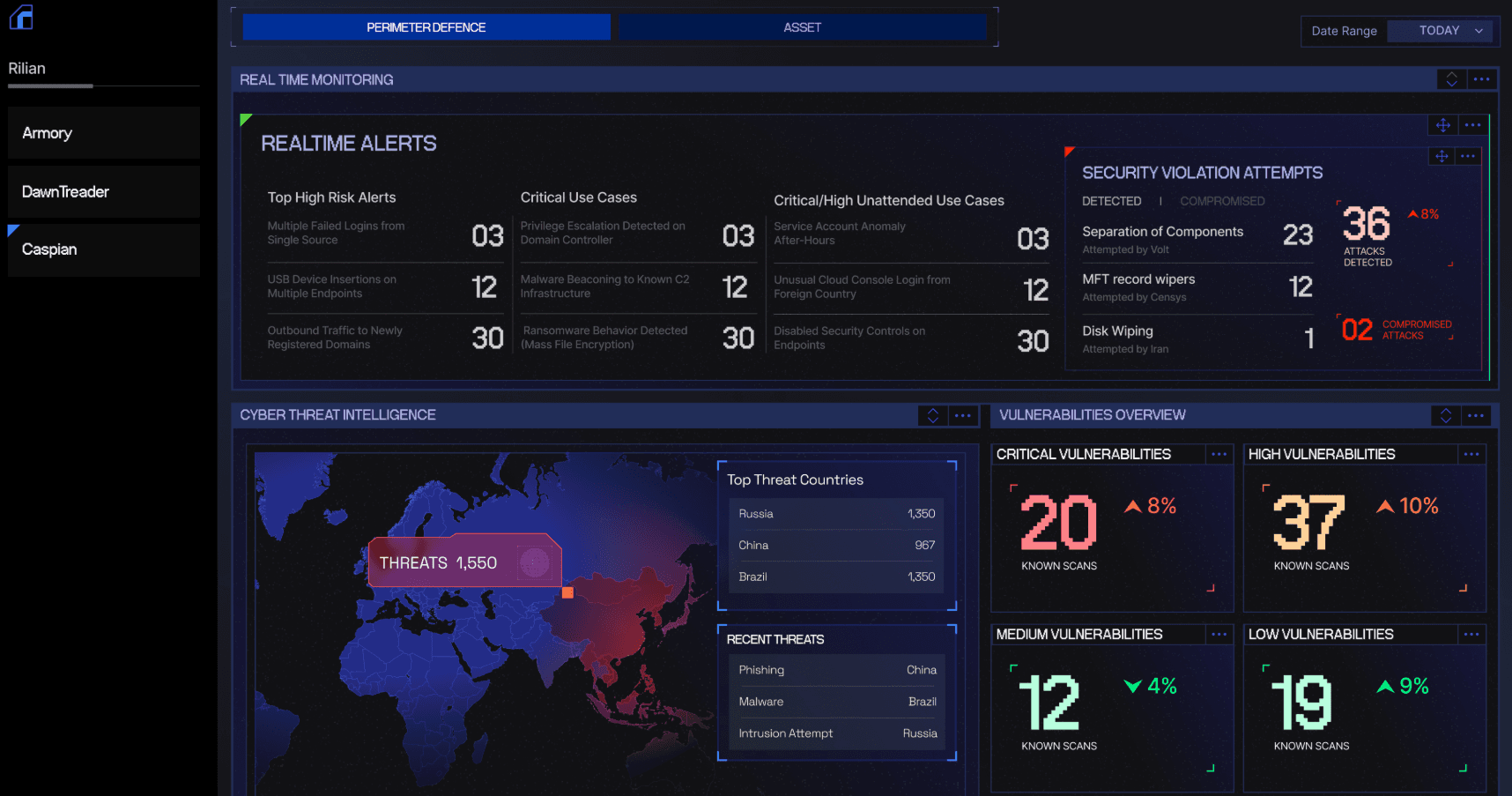Open the Cyber Threat Intelligence options menu
Image resolution: width=1512 pixels, height=796 pixels.
tap(963, 415)
